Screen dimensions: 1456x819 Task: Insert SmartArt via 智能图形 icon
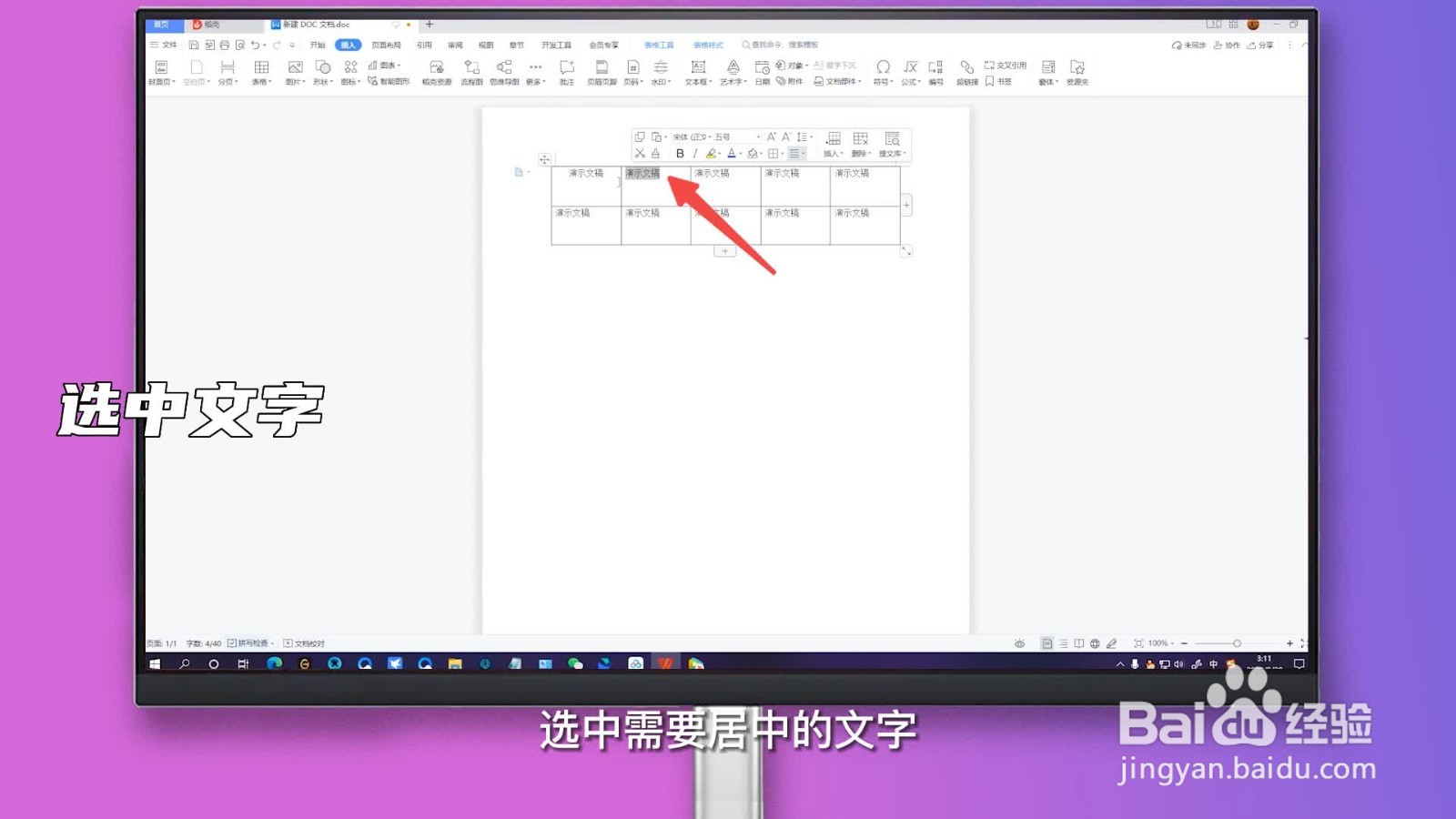pyautogui.click(x=398, y=80)
